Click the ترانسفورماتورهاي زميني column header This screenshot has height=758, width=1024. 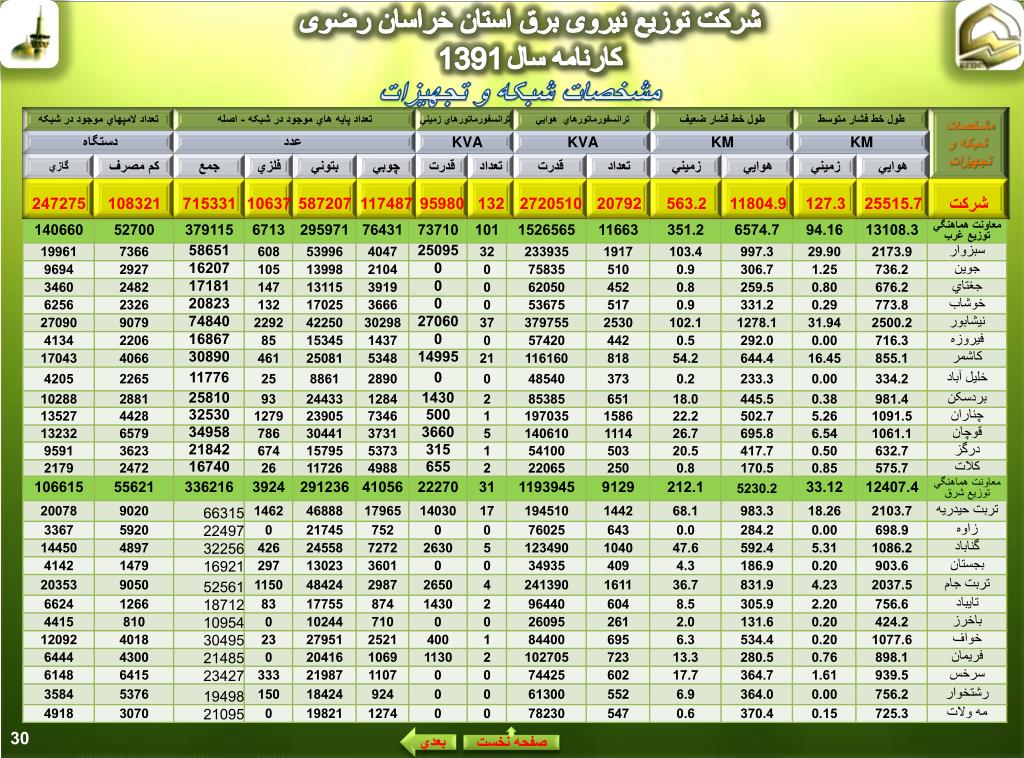click(465, 119)
